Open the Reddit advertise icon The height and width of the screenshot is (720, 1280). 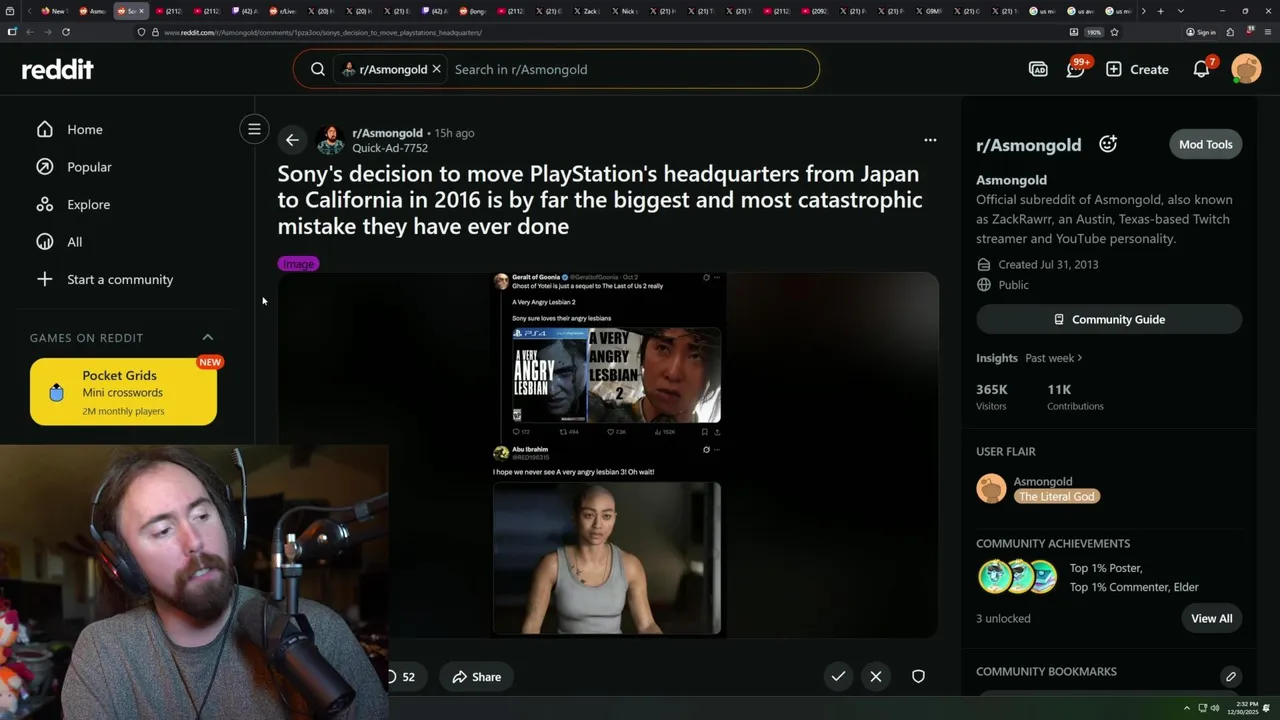click(1038, 69)
